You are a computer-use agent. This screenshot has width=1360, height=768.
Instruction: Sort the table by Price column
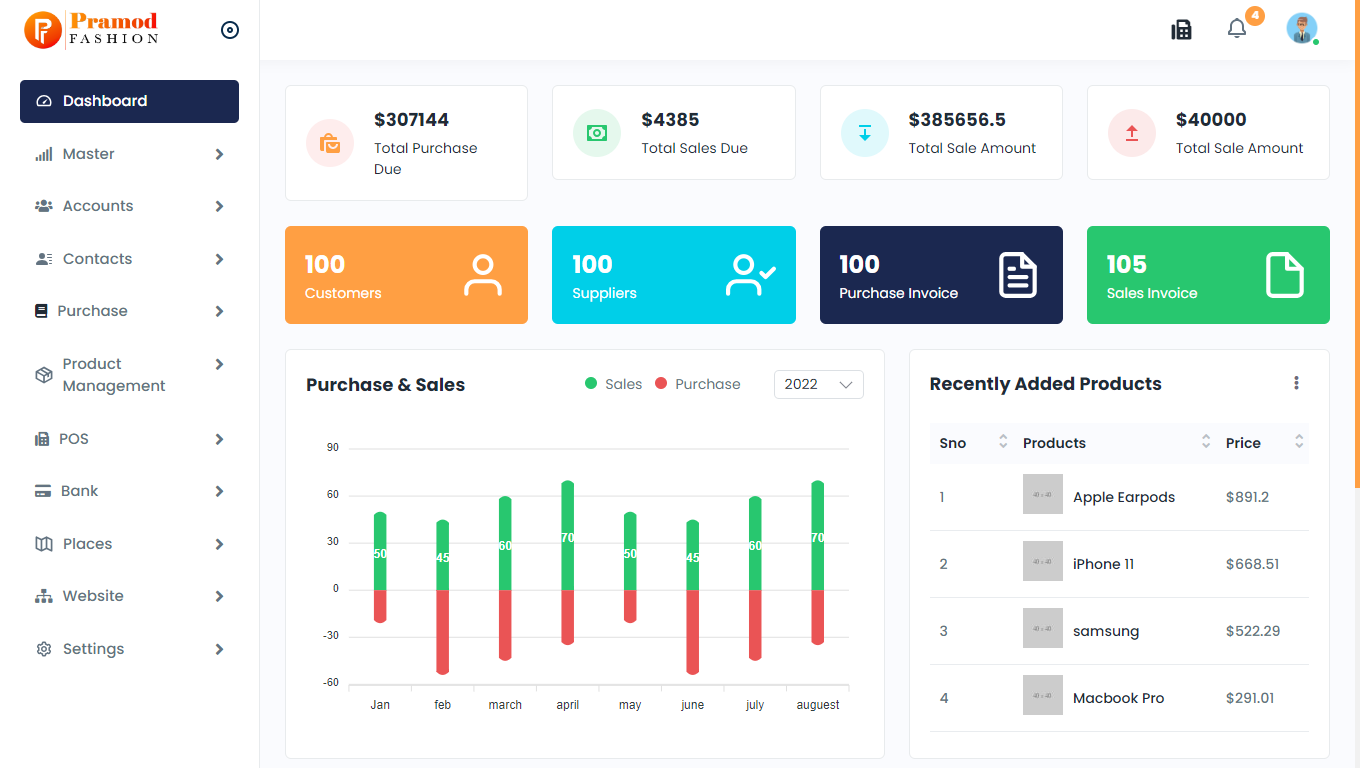[1264, 443]
